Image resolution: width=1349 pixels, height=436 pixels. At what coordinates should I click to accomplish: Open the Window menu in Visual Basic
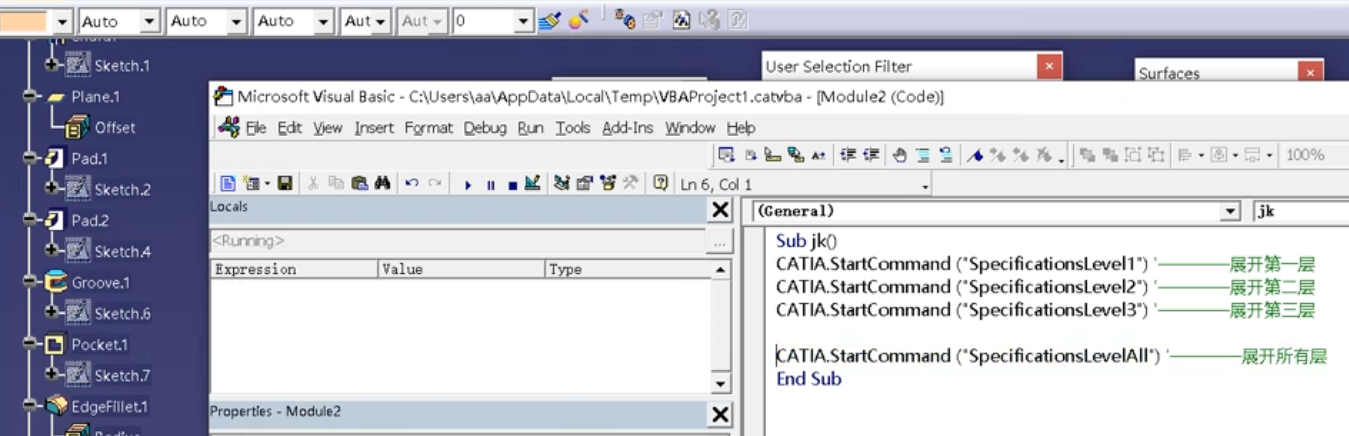point(690,128)
